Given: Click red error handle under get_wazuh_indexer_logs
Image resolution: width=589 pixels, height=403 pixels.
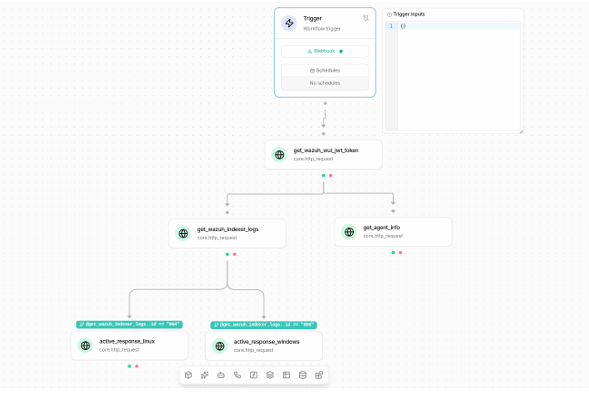Looking at the screenshot, I should point(234,254).
